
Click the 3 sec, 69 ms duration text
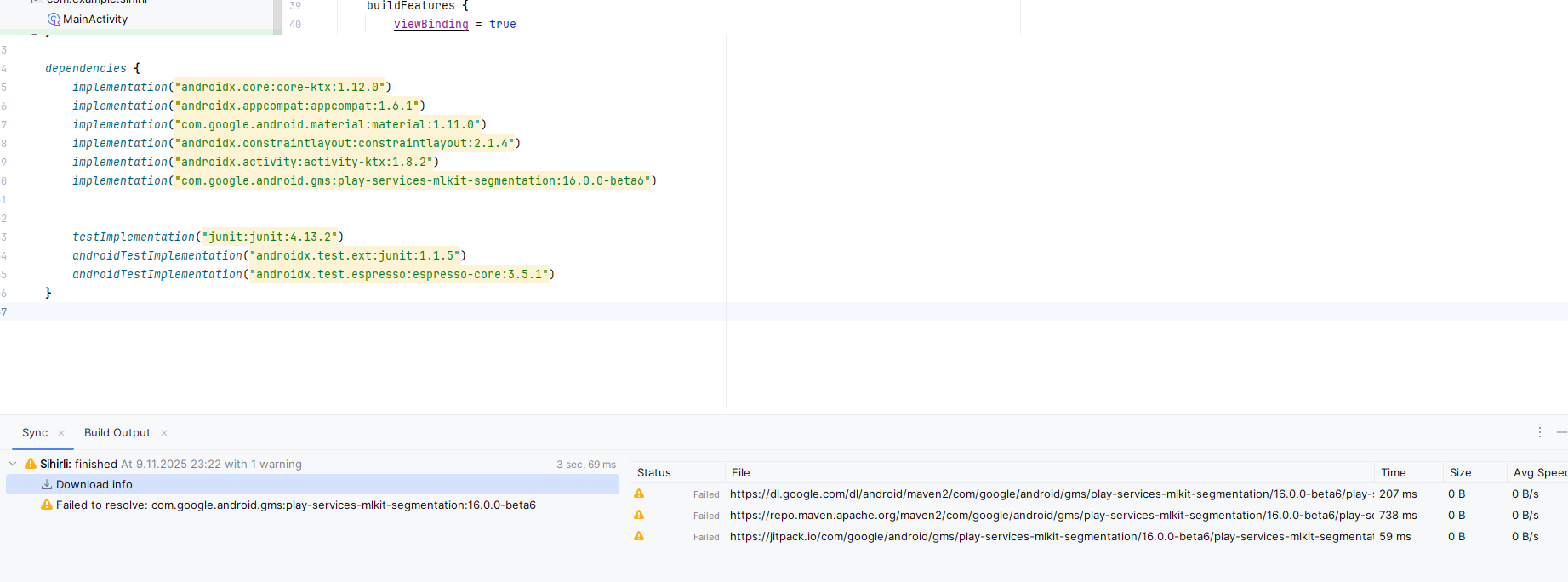pos(586,464)
